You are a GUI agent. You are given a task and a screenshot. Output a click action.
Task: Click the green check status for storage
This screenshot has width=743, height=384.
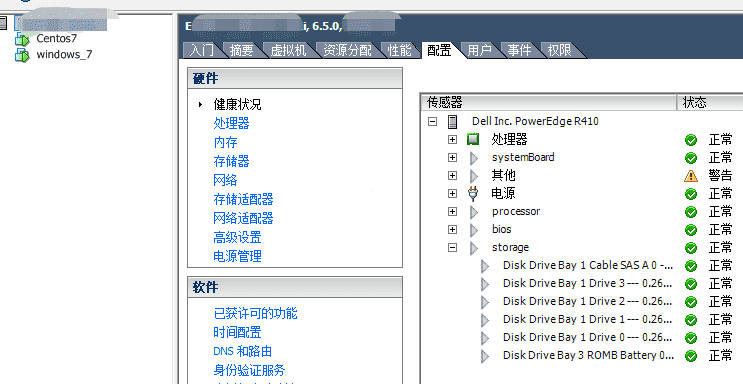coord(691,248)
